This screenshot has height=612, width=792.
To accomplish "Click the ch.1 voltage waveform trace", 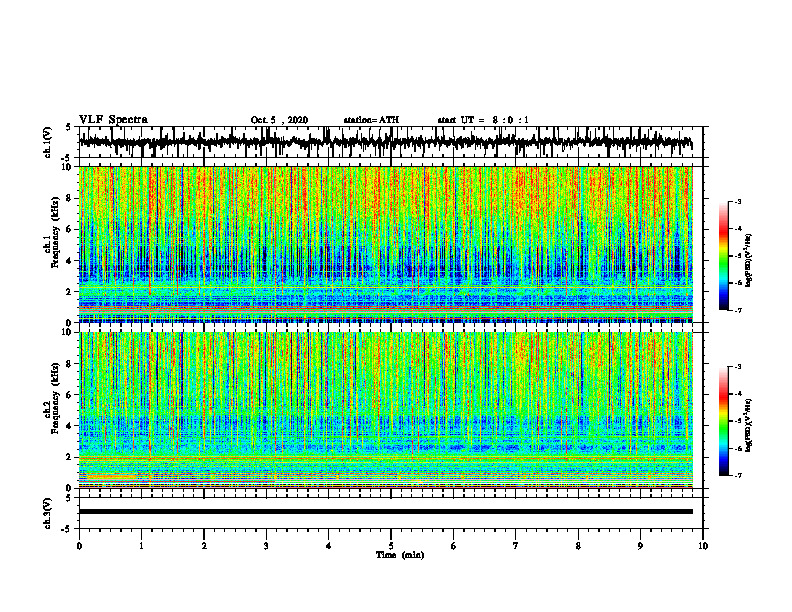I will click(385, 142).
